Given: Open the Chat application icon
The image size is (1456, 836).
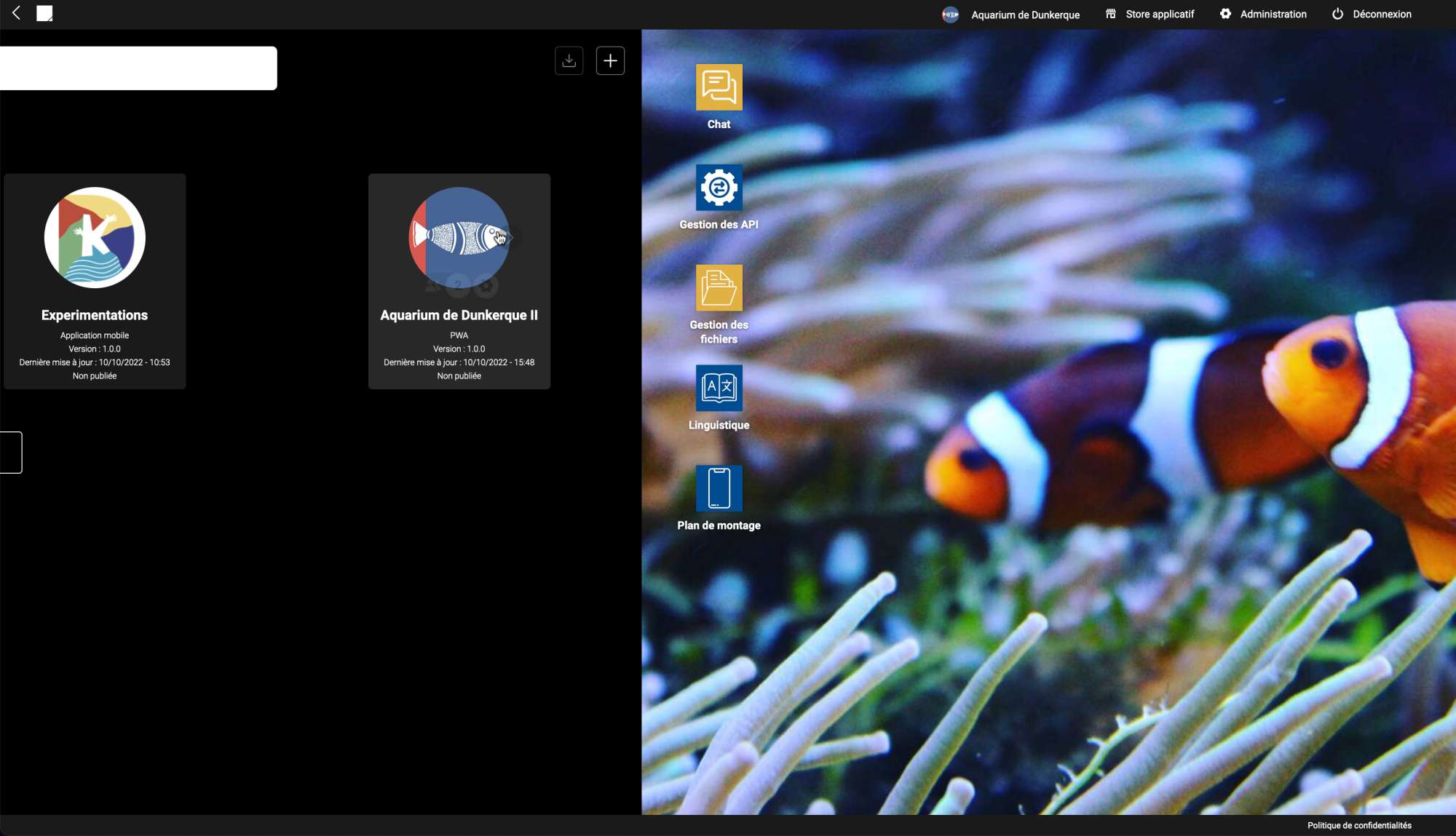Looking at the screenshot, I should click(719, 87).
